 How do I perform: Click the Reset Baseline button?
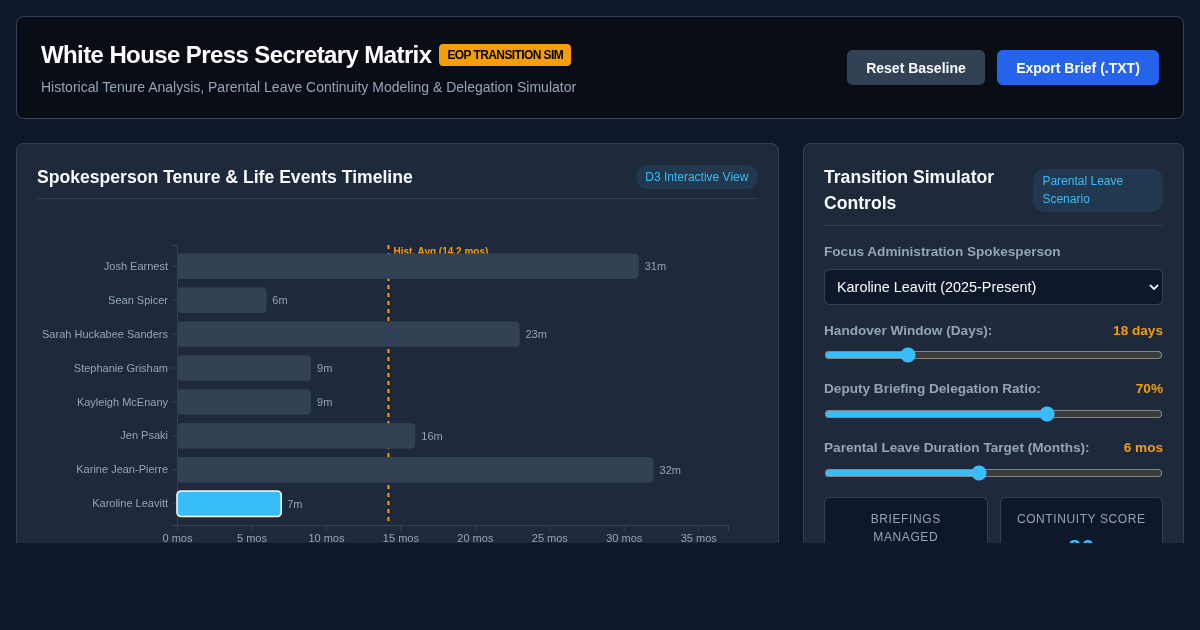[x=916, y=68]
